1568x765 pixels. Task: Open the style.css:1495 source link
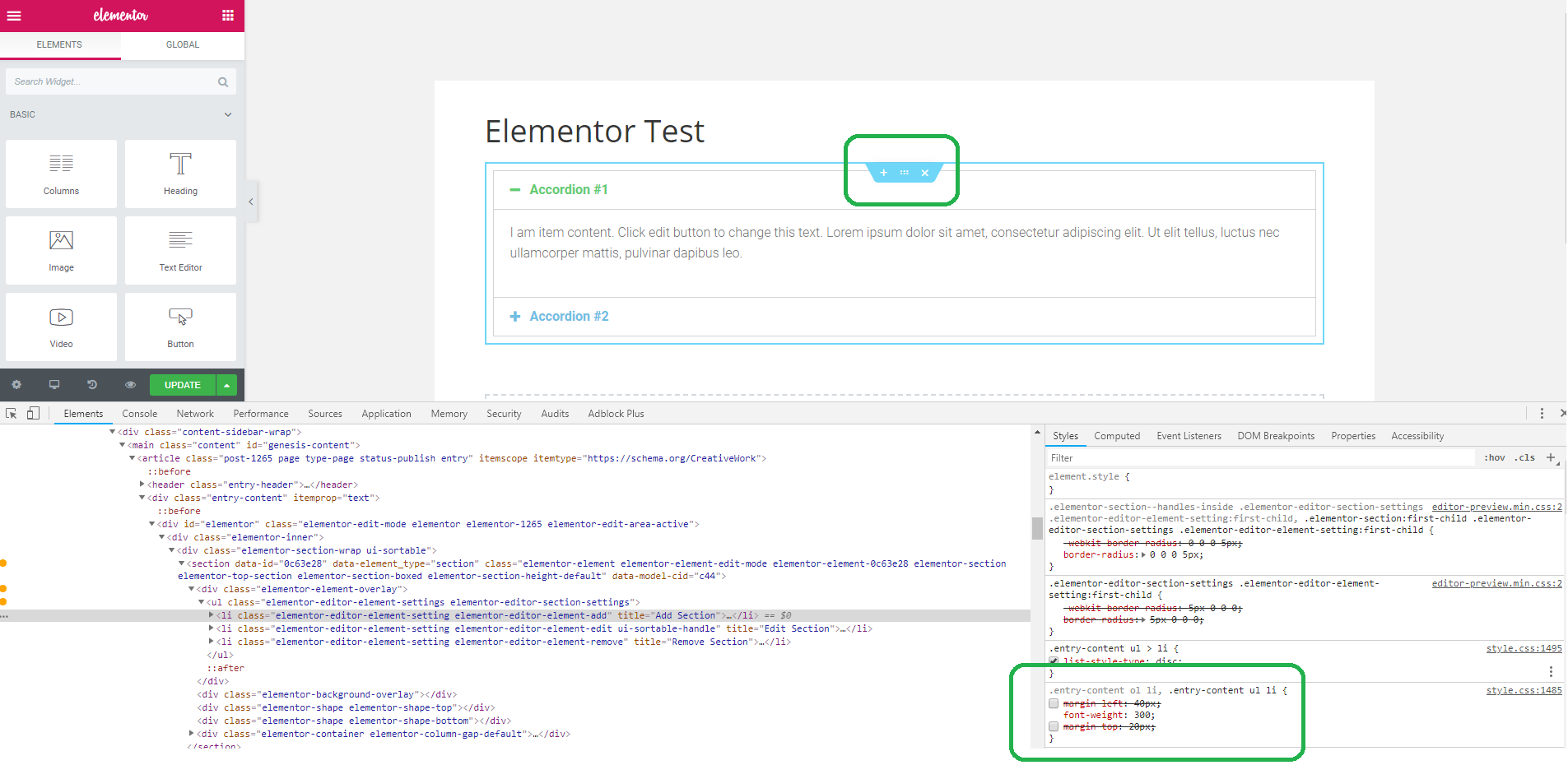coord(1524,648)
